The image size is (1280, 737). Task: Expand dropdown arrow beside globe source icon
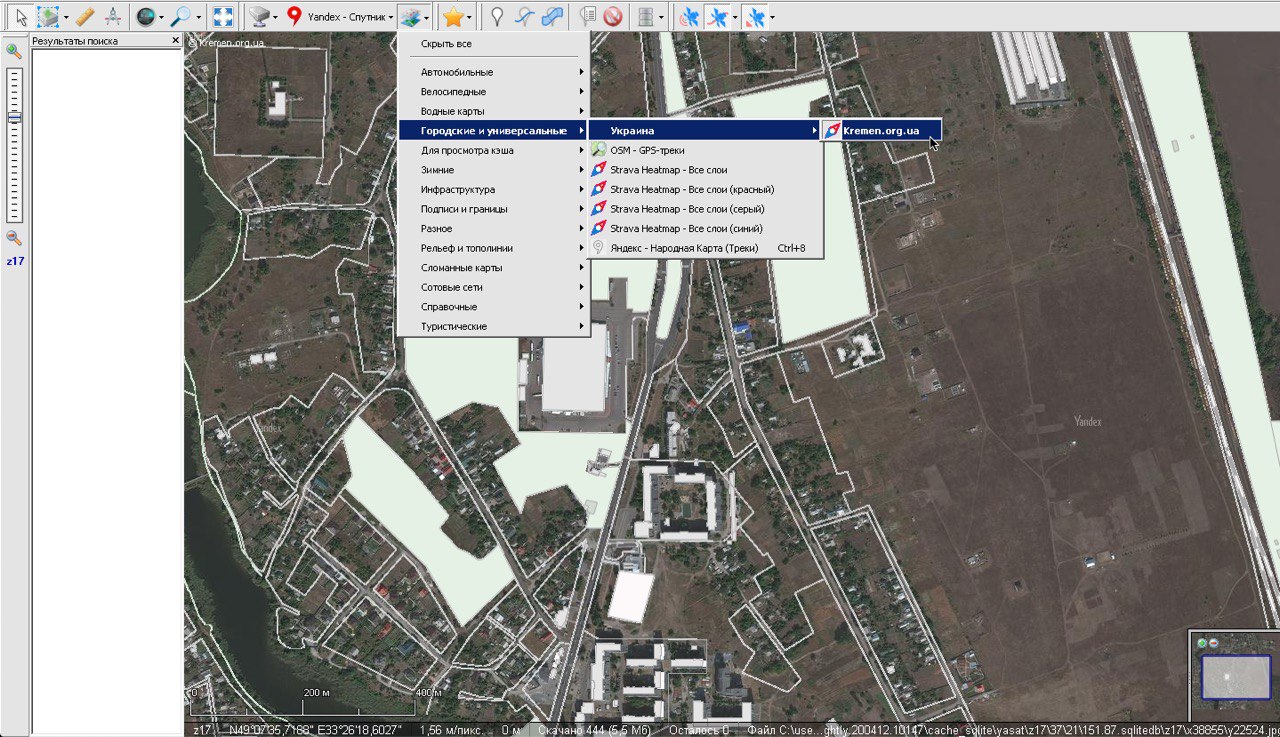coord(162,17)
